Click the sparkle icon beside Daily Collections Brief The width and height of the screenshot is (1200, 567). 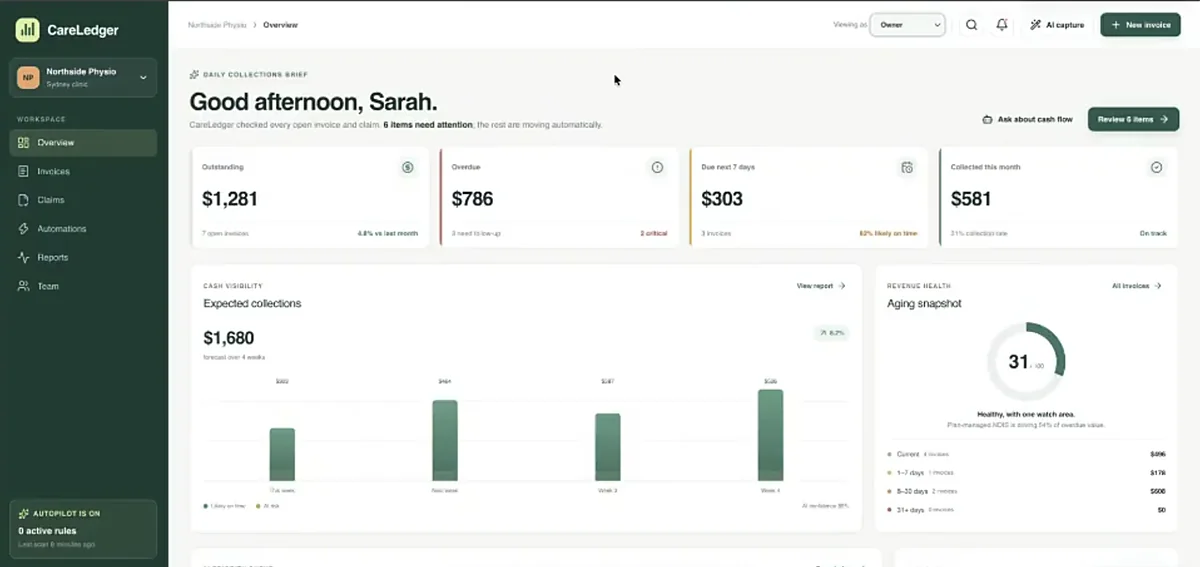tap(194, 74)
